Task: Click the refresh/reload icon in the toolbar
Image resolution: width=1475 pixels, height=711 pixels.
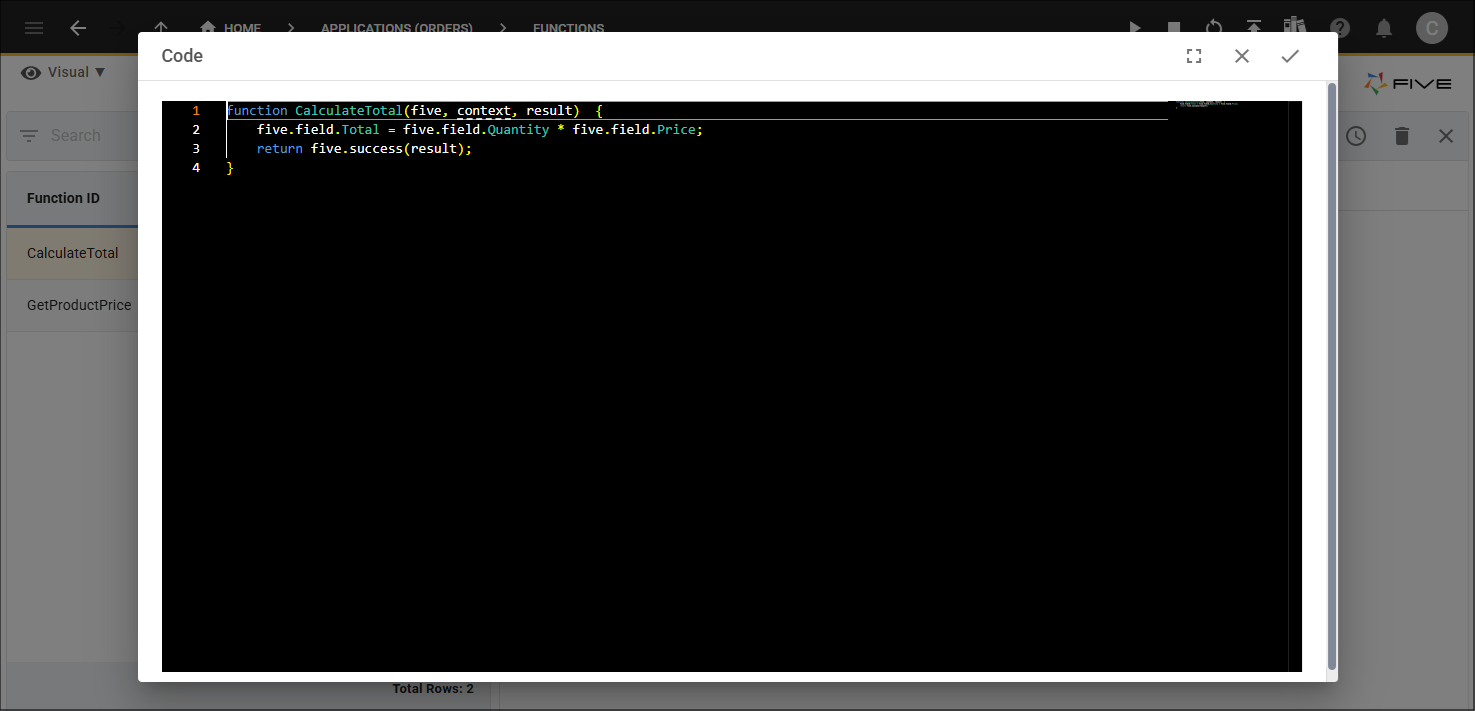Action: click(1214, 28)
